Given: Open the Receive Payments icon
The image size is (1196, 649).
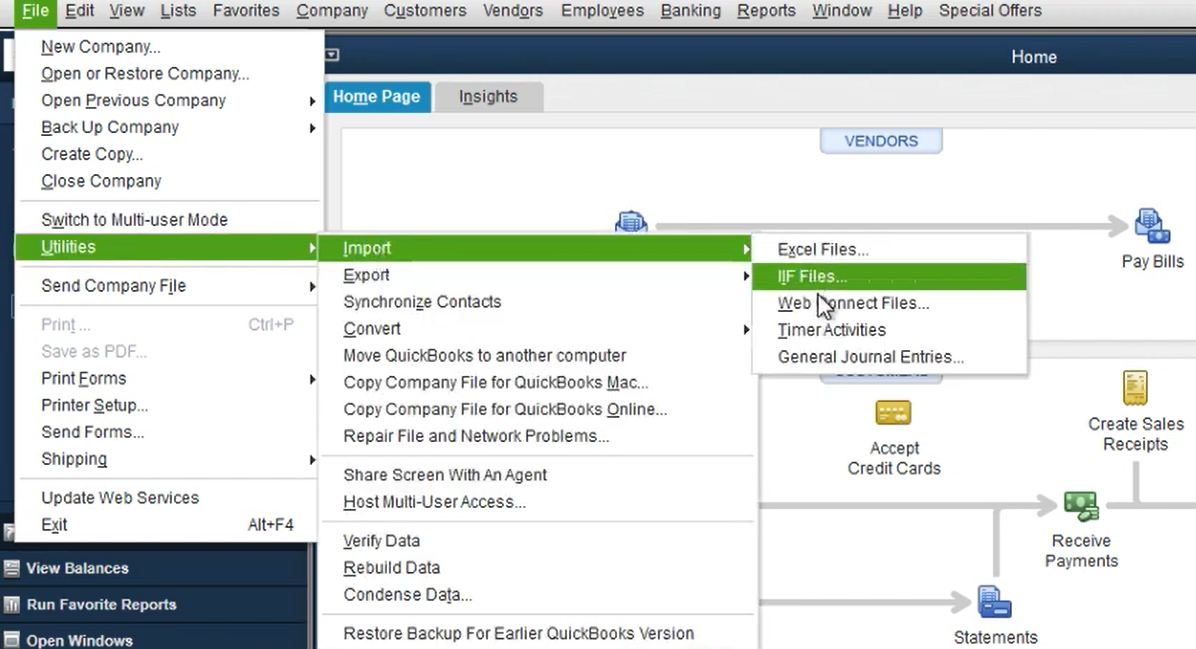Looking at the screenshot, I should [1081, 506].
